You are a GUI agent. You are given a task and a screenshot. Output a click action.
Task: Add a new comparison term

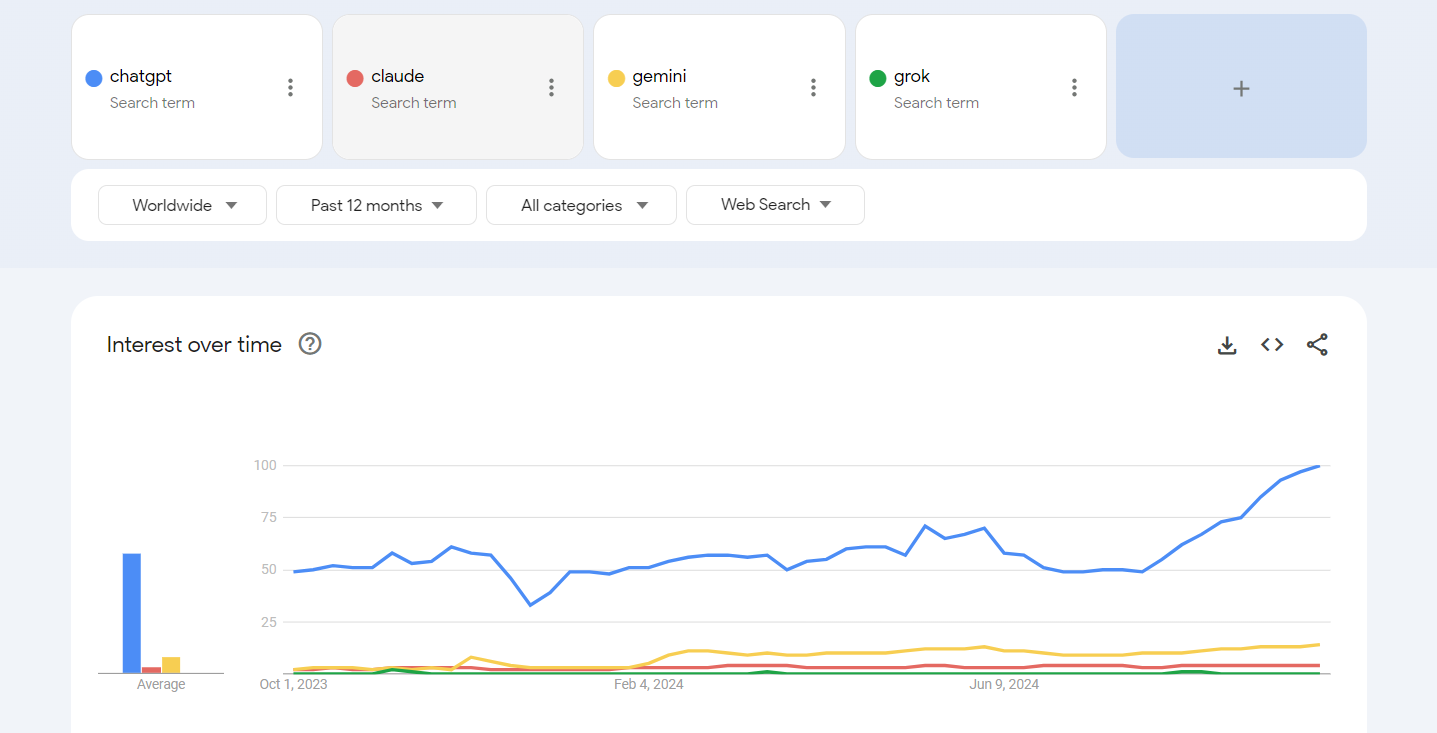[1241, 87]
